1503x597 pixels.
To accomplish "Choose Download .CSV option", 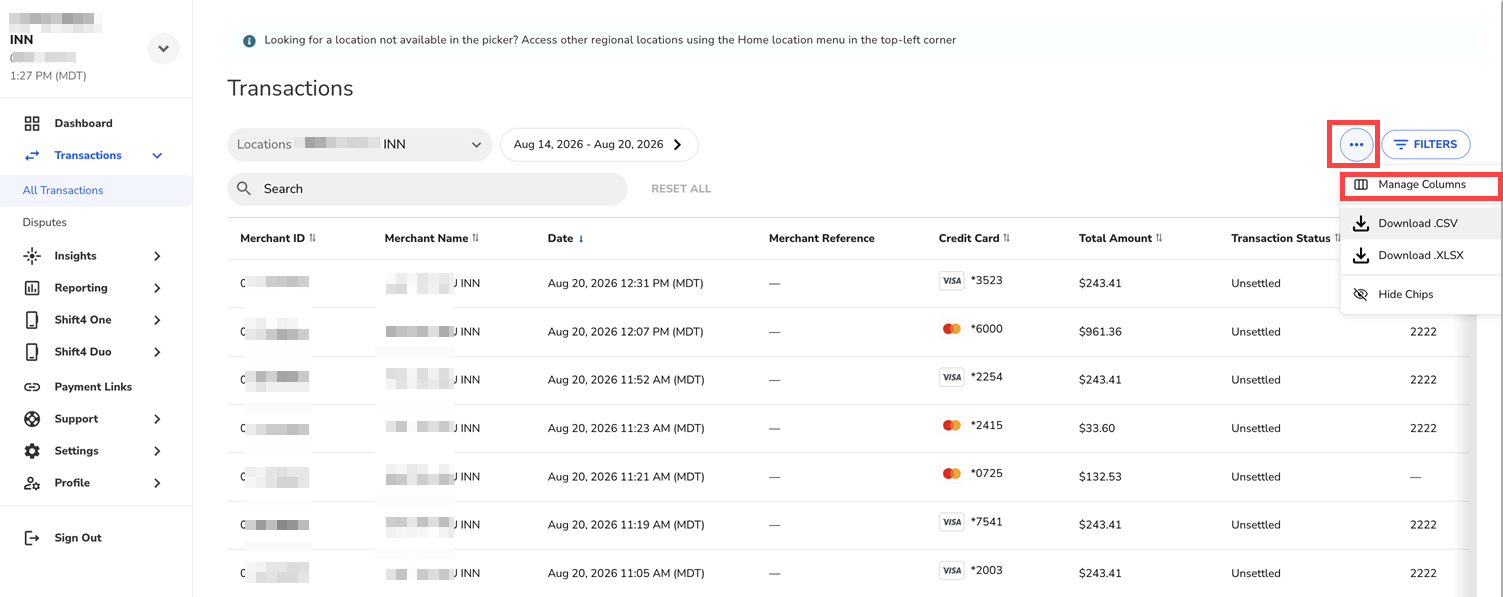I will point(1420,223).
